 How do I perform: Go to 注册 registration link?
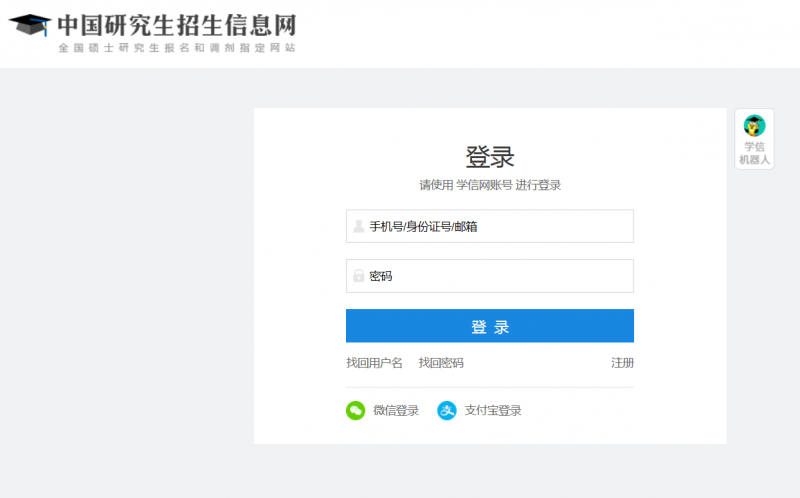[x=622, y=363]
